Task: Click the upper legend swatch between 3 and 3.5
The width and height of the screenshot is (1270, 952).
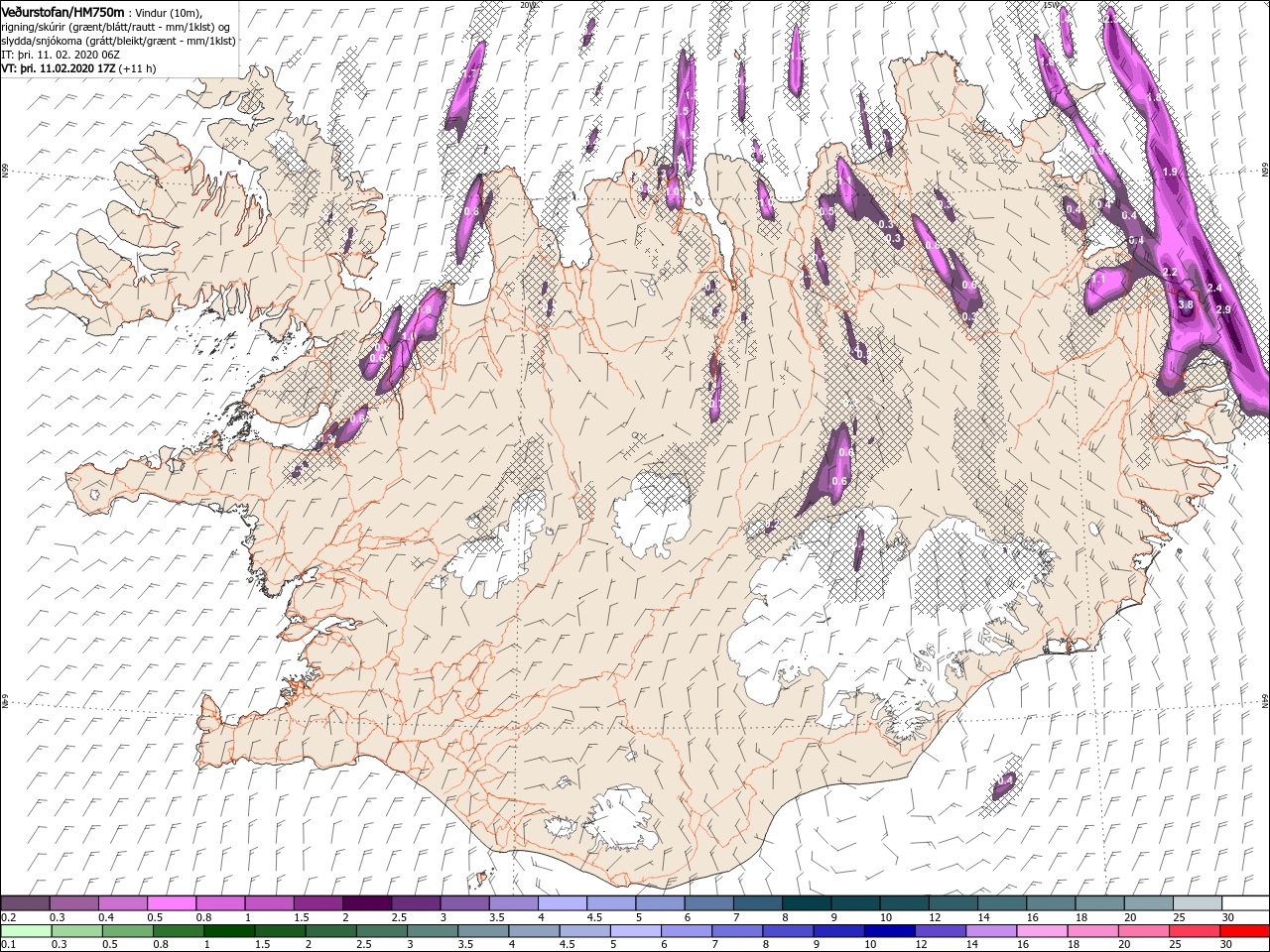Action: [464, 903]
